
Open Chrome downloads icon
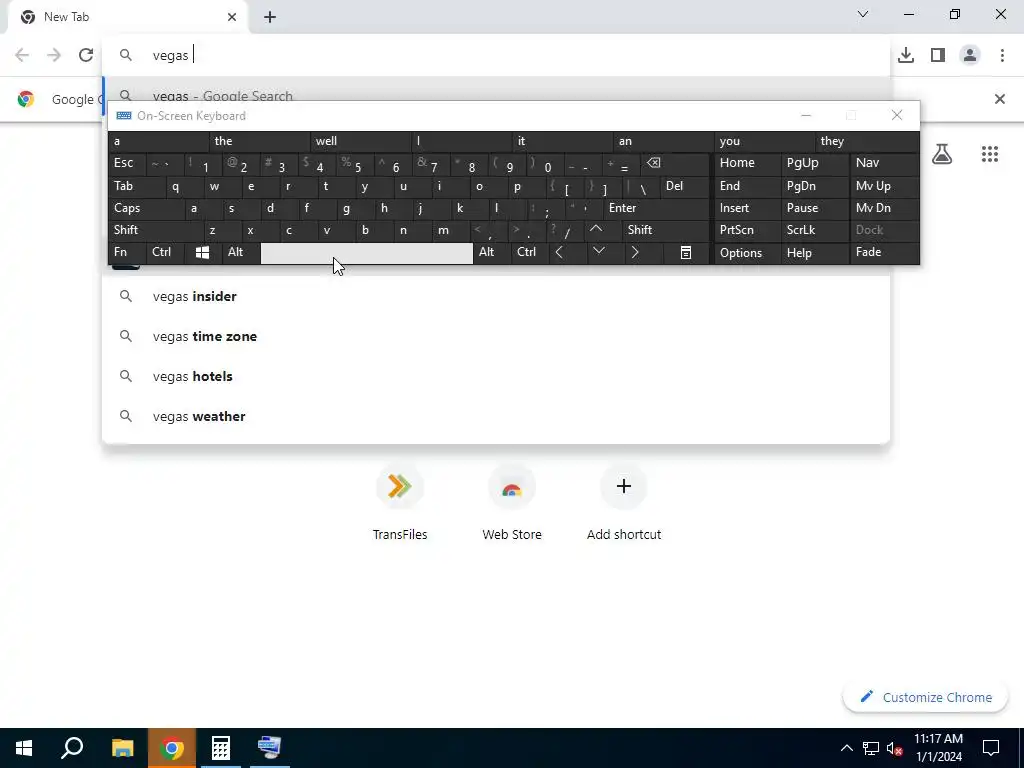906,56
